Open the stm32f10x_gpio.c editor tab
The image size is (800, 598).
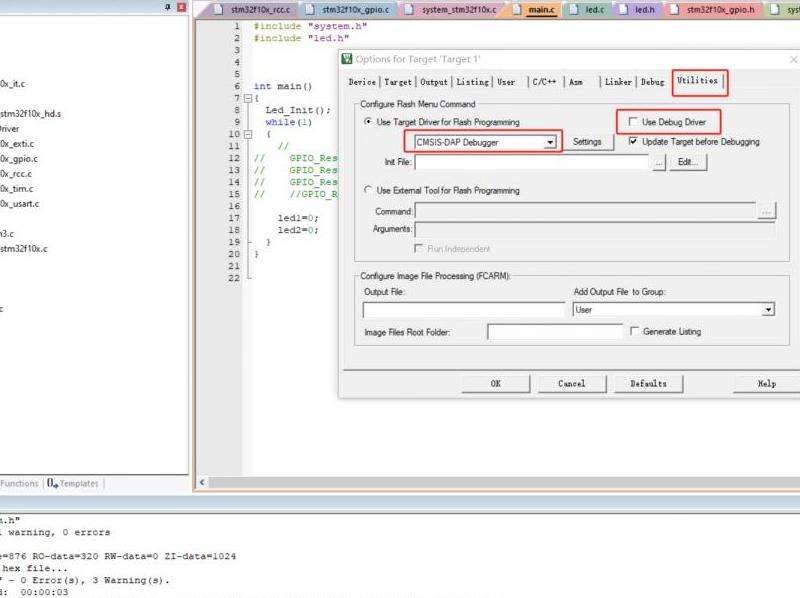point(349,10)
